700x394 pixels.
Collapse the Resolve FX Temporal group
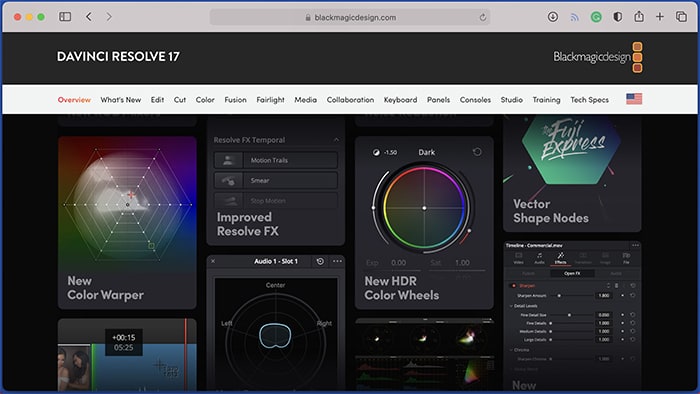pyautogui.click(x=336, y=140)
